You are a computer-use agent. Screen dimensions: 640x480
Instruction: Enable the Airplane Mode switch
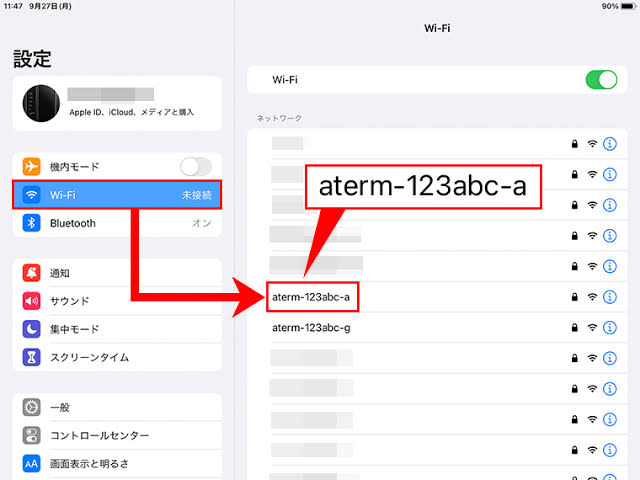[196, 166]
